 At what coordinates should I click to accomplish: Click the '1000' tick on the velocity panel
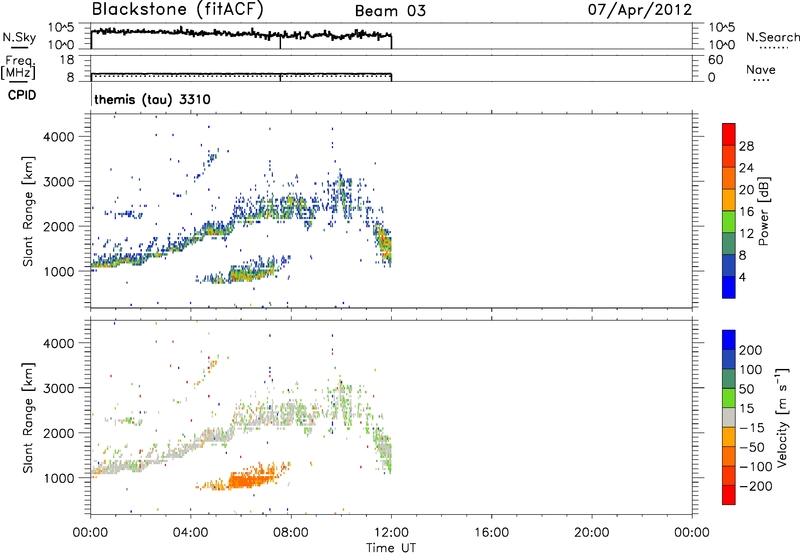click(x=59, y=478)
